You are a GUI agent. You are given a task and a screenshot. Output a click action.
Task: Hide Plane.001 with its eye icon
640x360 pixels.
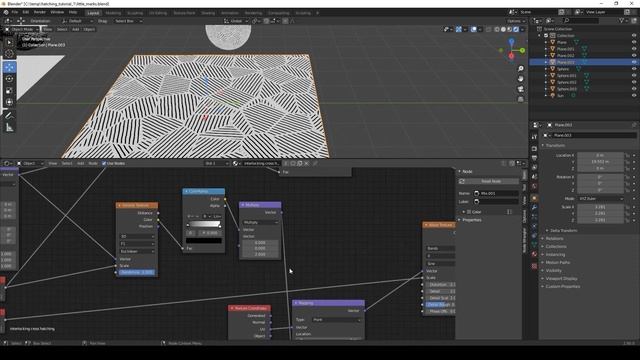634,49
